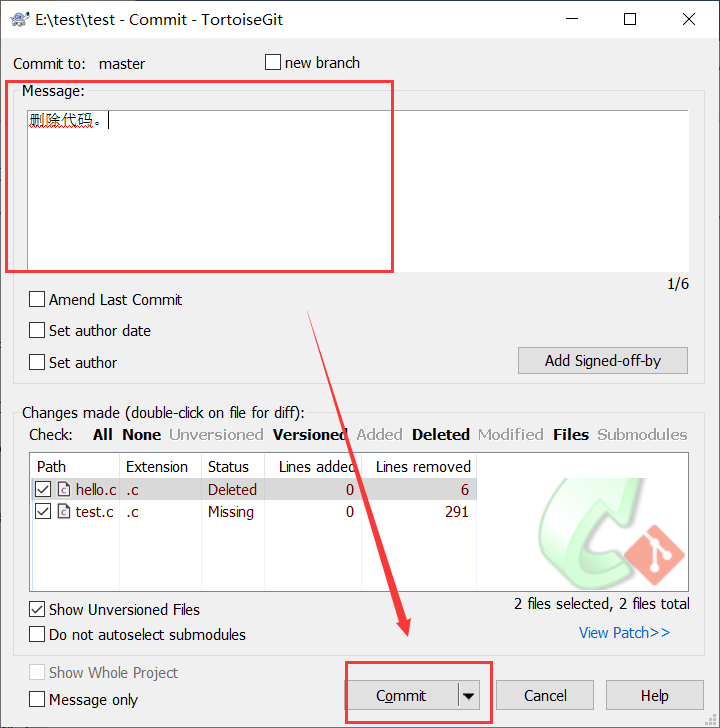
Task: Click Add Signed-off-by button
Action: click(x=603, y=360)
